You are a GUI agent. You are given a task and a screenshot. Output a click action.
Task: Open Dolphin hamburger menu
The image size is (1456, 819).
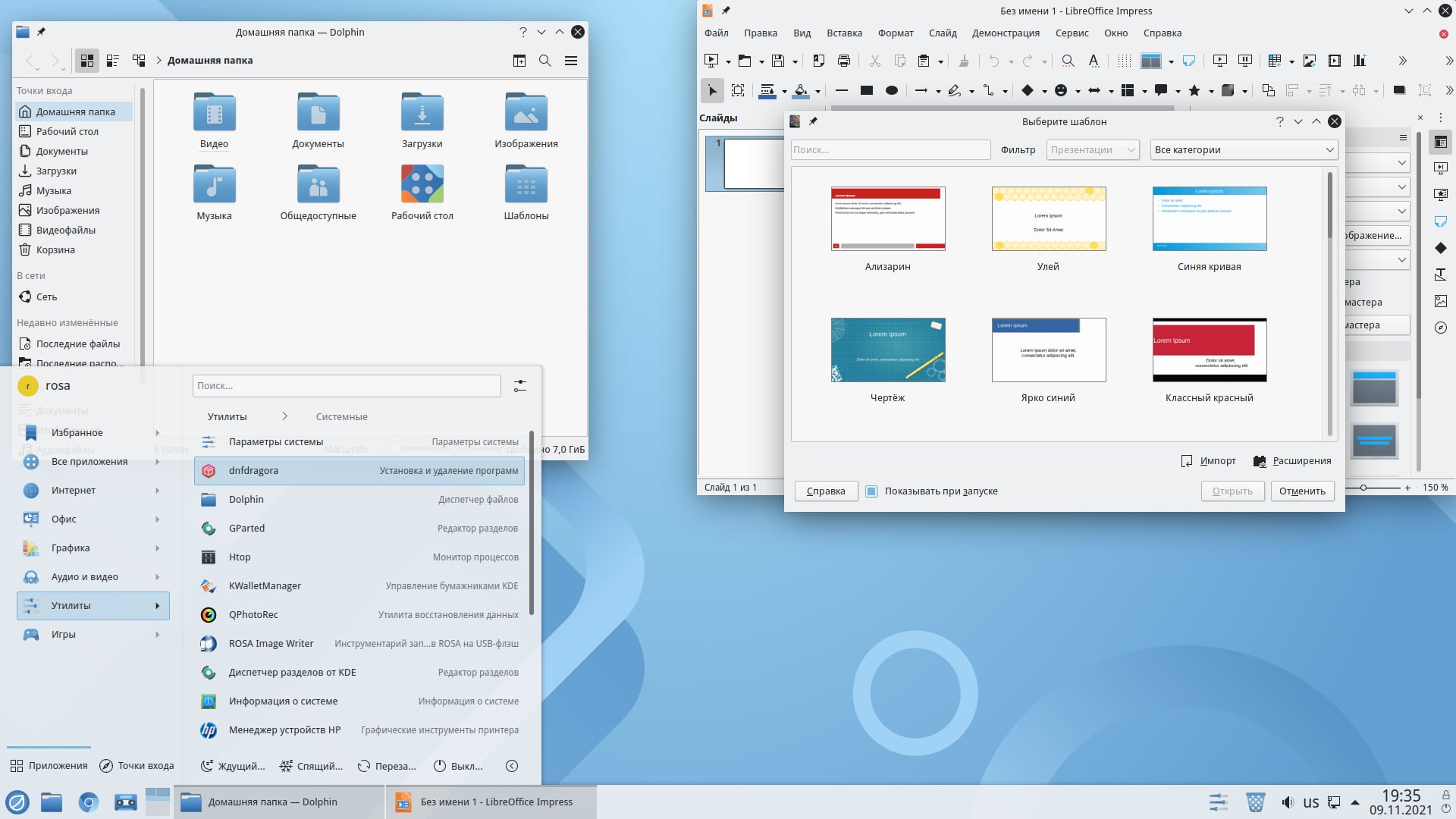point(571,61)
